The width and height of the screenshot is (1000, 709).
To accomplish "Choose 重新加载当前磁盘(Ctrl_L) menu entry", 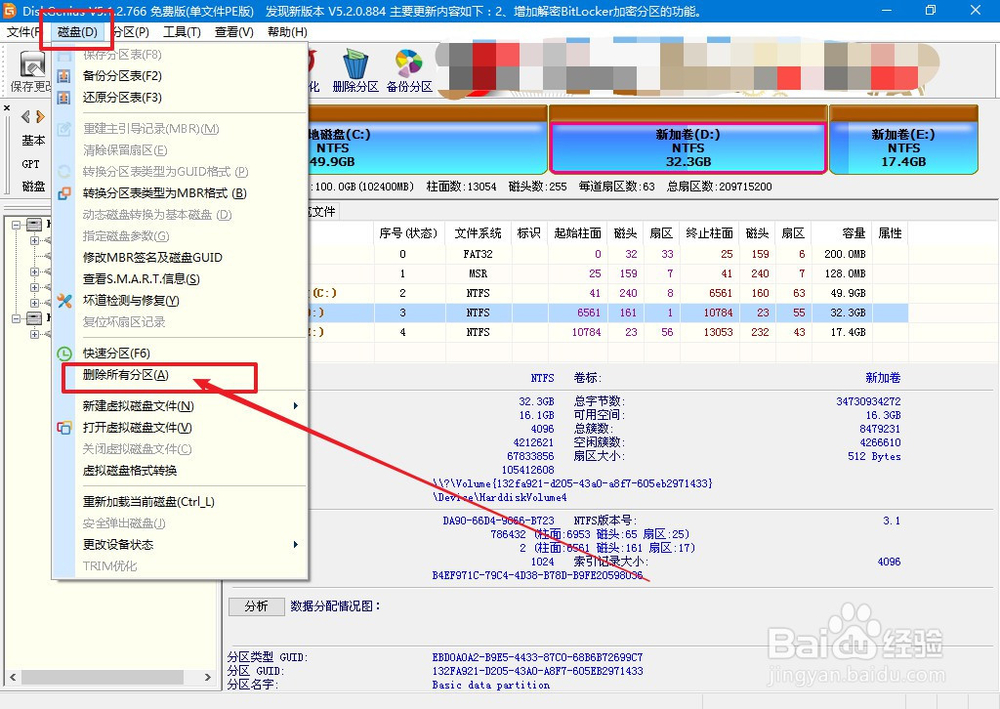I will (149, 502).
